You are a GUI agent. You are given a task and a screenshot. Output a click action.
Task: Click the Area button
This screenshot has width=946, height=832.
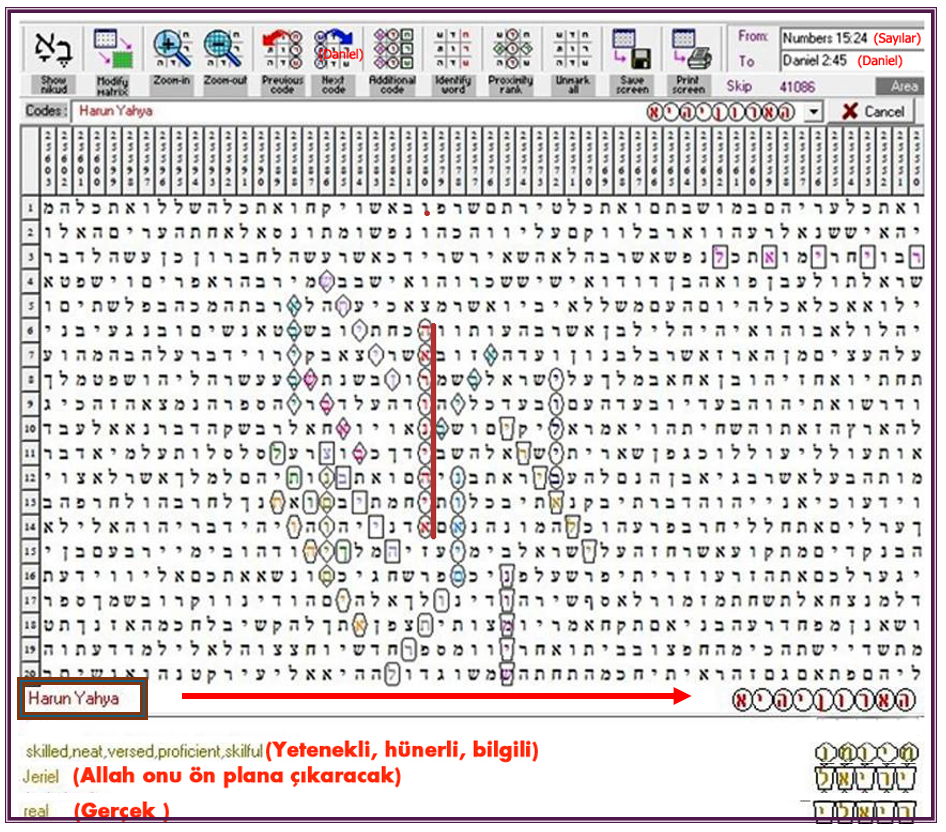[x=900, y=87]
